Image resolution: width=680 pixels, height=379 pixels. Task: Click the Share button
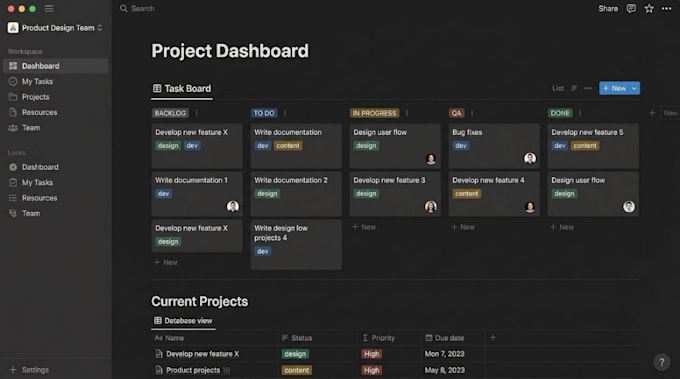[608, 9]
